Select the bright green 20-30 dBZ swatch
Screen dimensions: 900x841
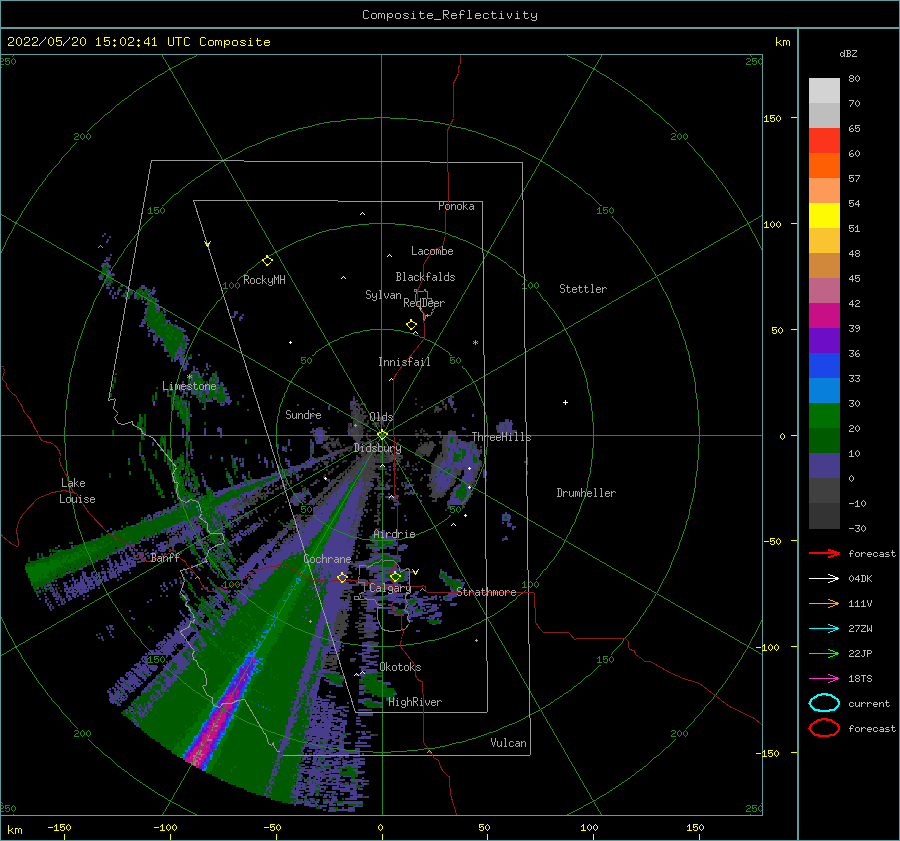[824, 415]
